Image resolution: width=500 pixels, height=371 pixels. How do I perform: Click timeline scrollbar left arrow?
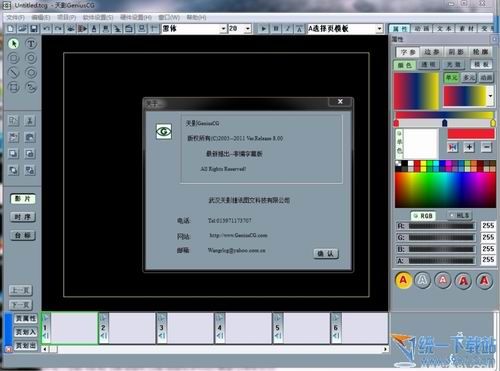(x=45, y=349)
